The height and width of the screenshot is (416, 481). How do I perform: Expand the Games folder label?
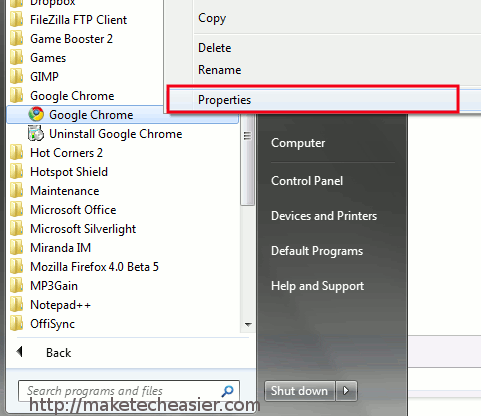(x=48, y=58)
